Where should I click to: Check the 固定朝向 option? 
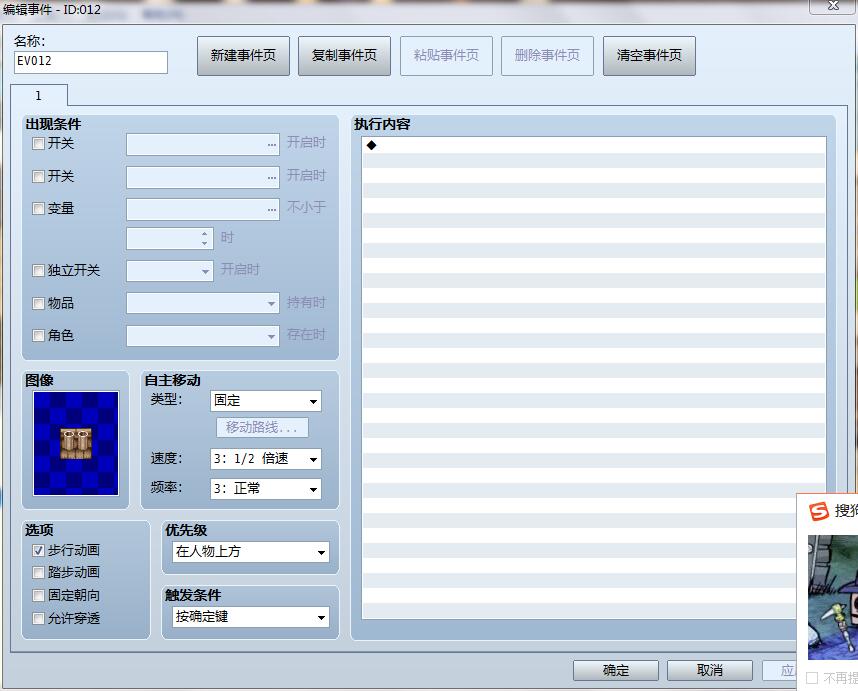click(38, 595)
